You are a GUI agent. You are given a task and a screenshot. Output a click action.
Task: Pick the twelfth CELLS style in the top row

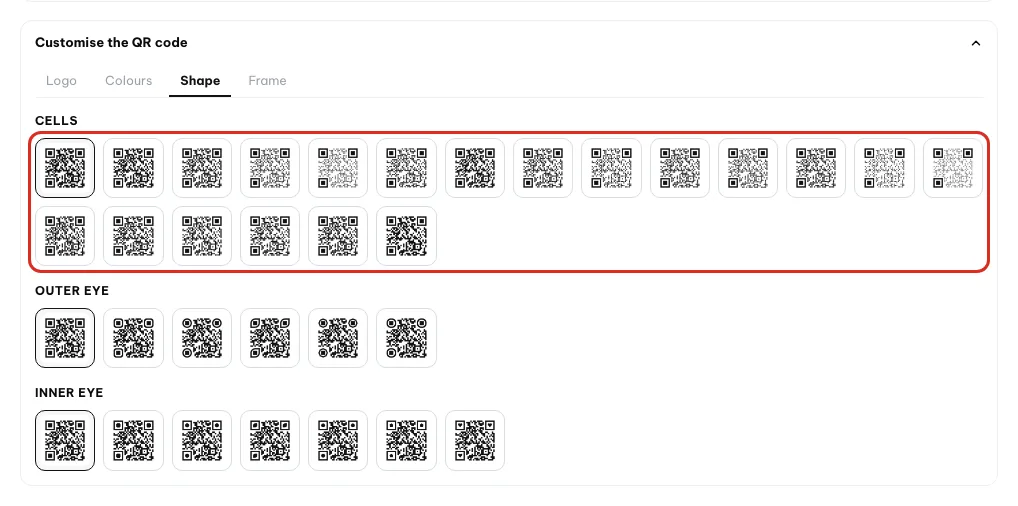(816, 168)
